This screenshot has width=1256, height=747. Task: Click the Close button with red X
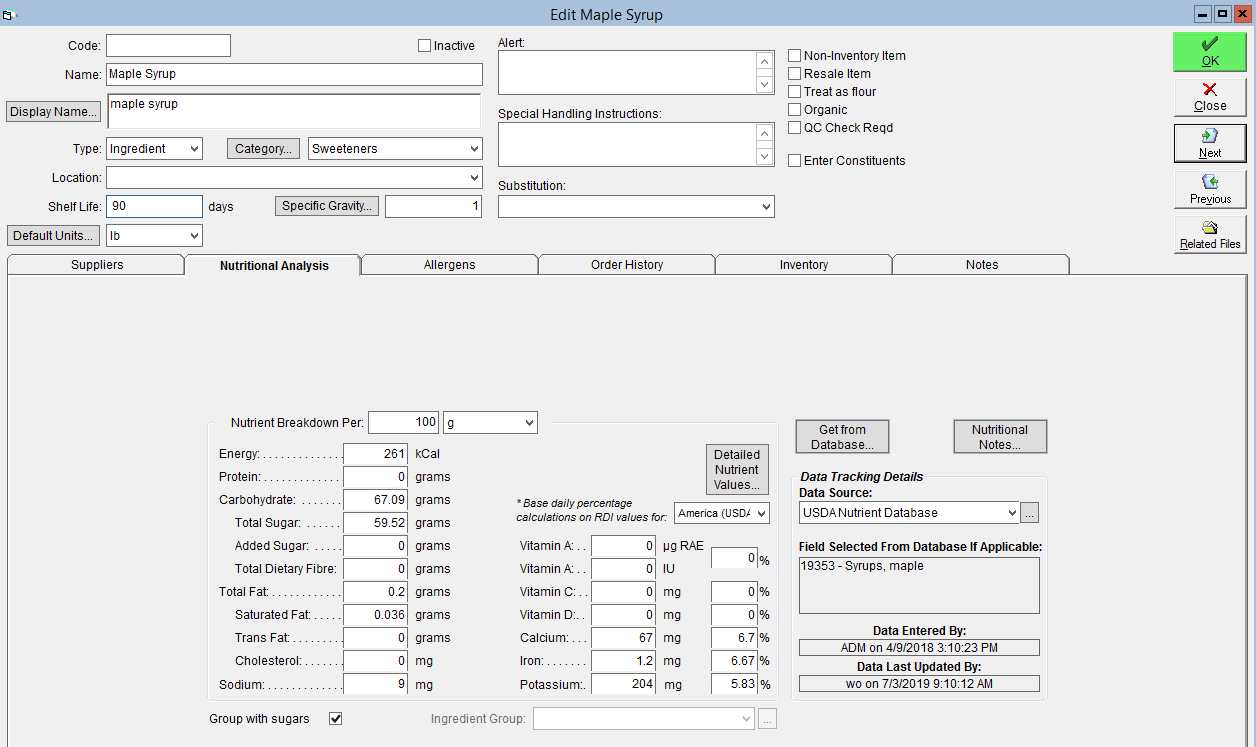[1210, 97]
